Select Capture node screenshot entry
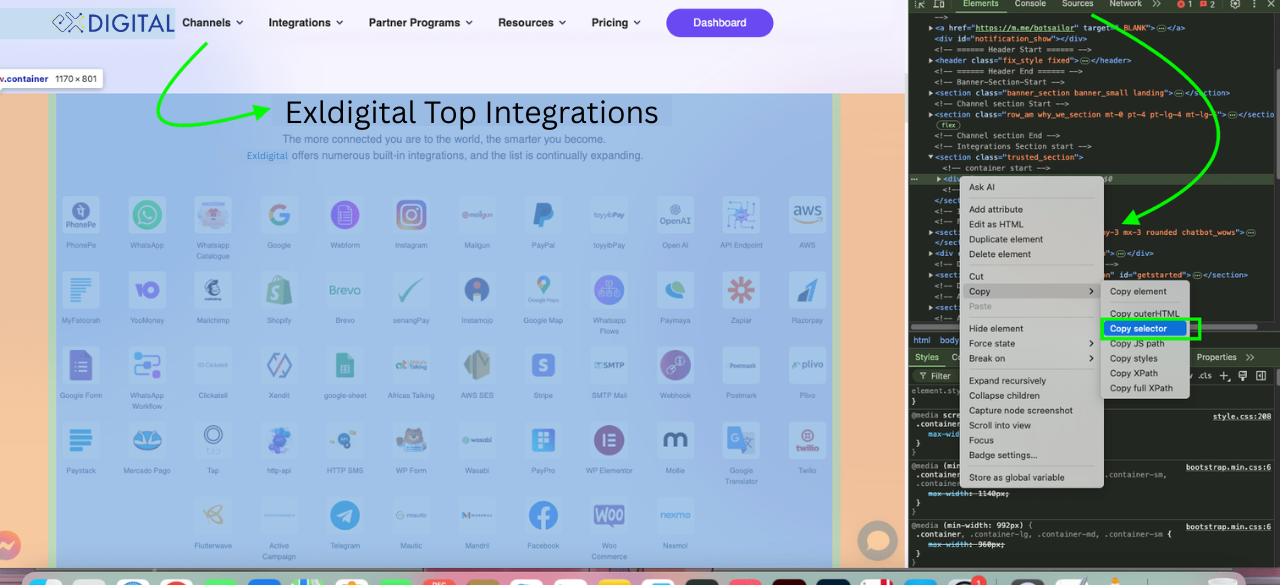 click(1031, 410)
